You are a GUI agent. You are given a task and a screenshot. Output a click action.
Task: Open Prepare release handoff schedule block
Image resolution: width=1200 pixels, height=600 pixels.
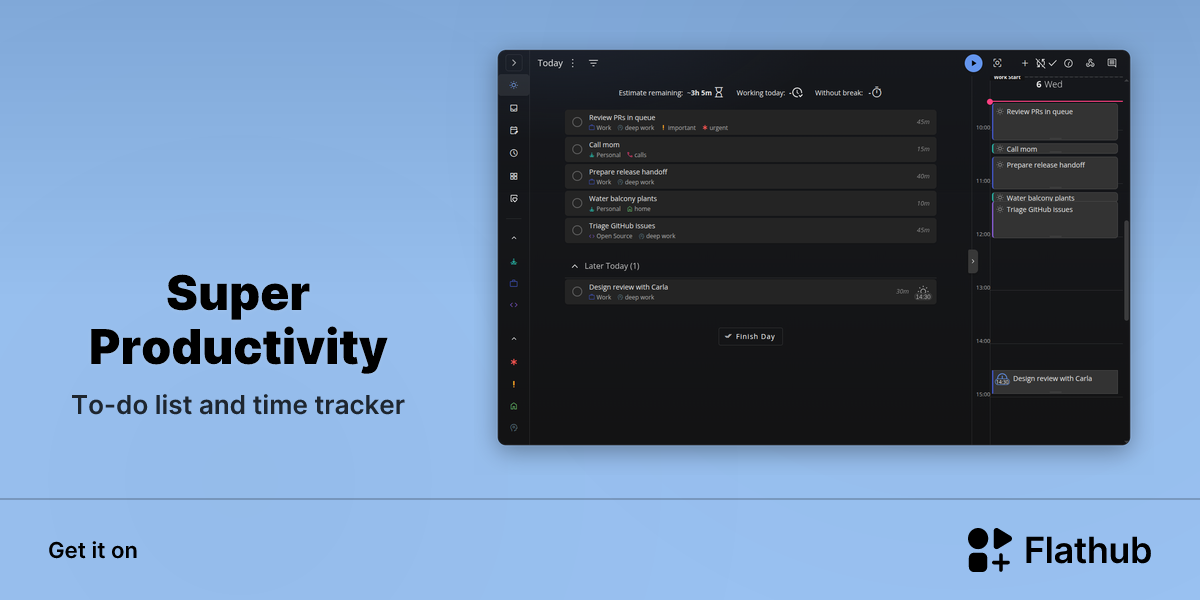(x=1055, y=172)
